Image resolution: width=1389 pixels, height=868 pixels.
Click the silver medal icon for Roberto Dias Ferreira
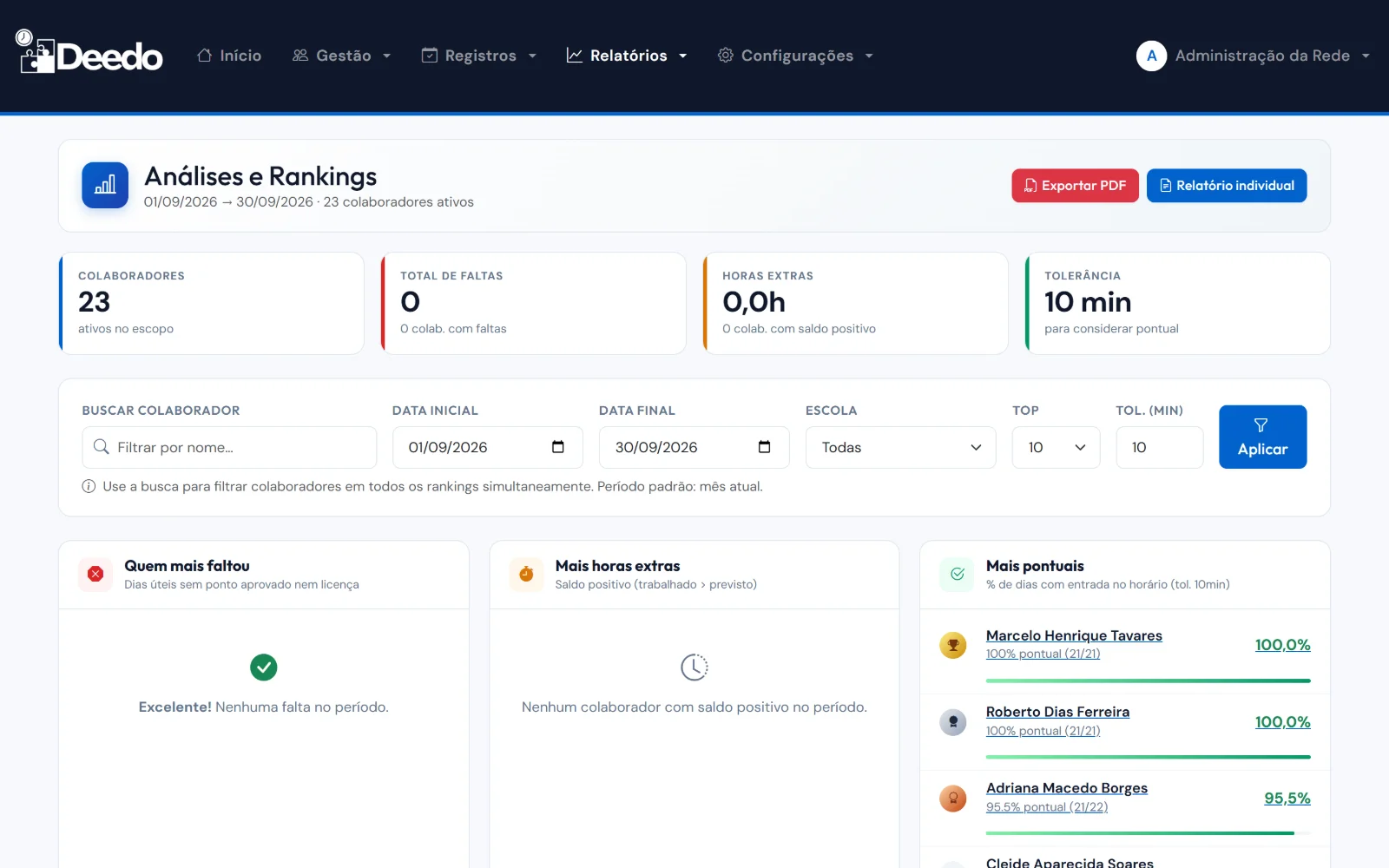point(953,721)
